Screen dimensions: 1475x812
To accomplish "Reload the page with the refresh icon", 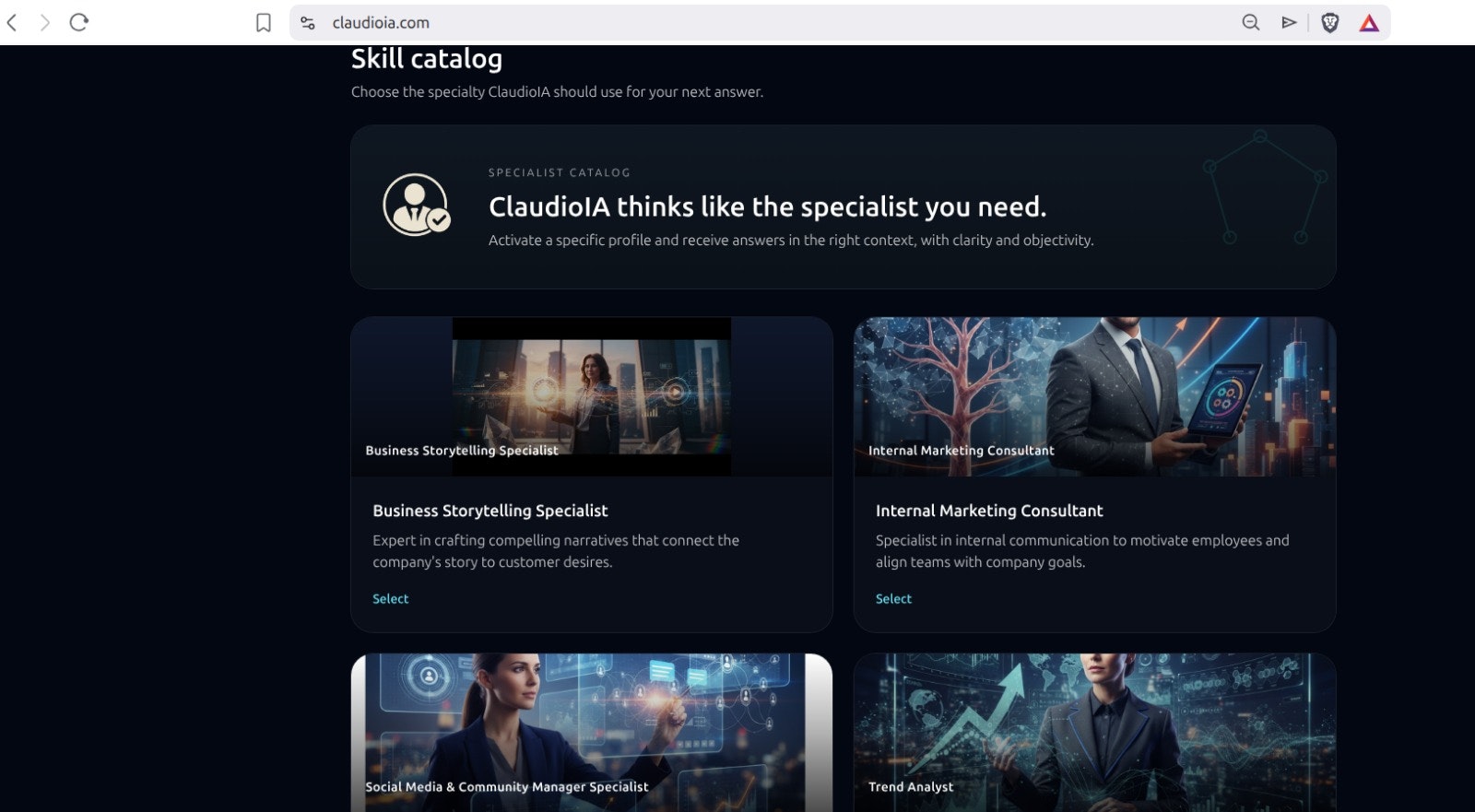I will [x=79, y=22].
